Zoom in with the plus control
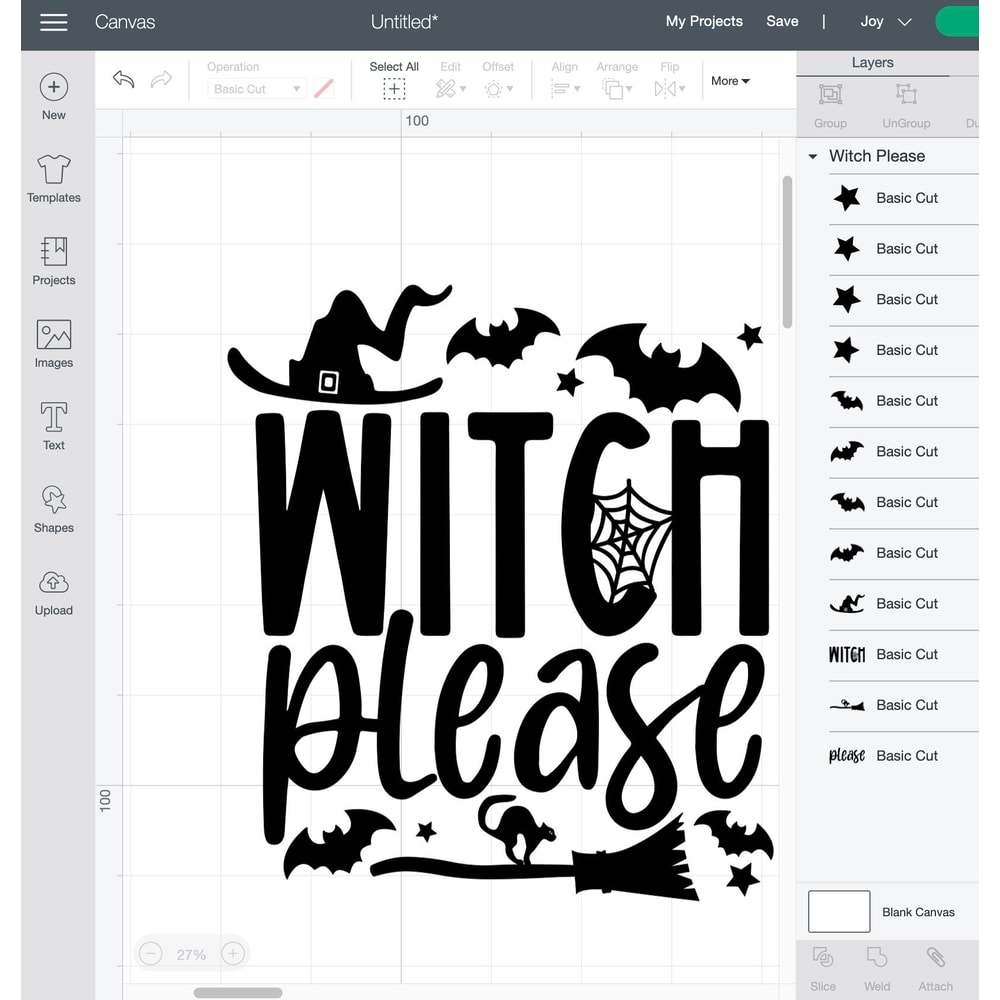 tap(232, 953)
